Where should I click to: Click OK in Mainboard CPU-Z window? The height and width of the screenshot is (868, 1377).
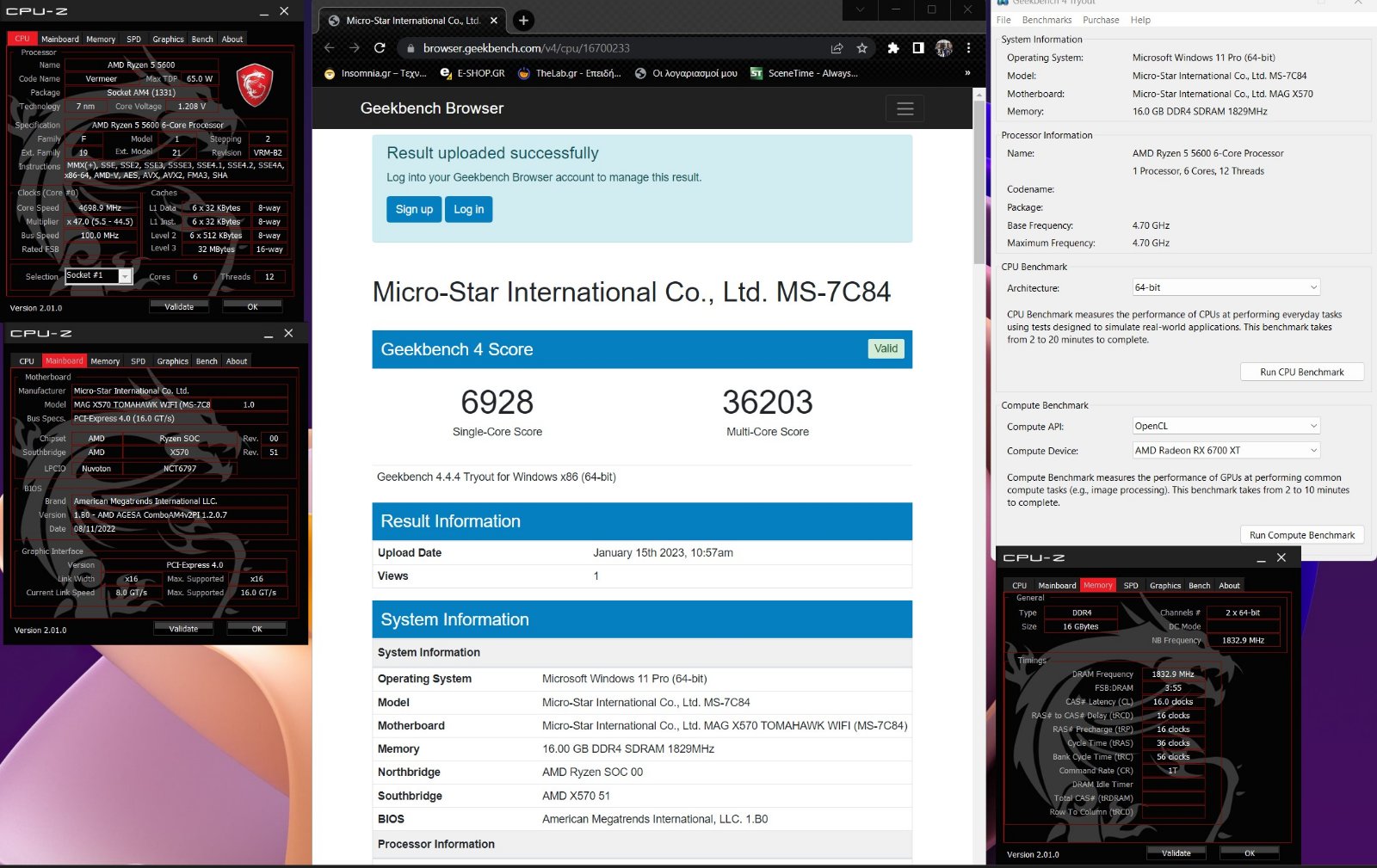(x=256, y=629)
